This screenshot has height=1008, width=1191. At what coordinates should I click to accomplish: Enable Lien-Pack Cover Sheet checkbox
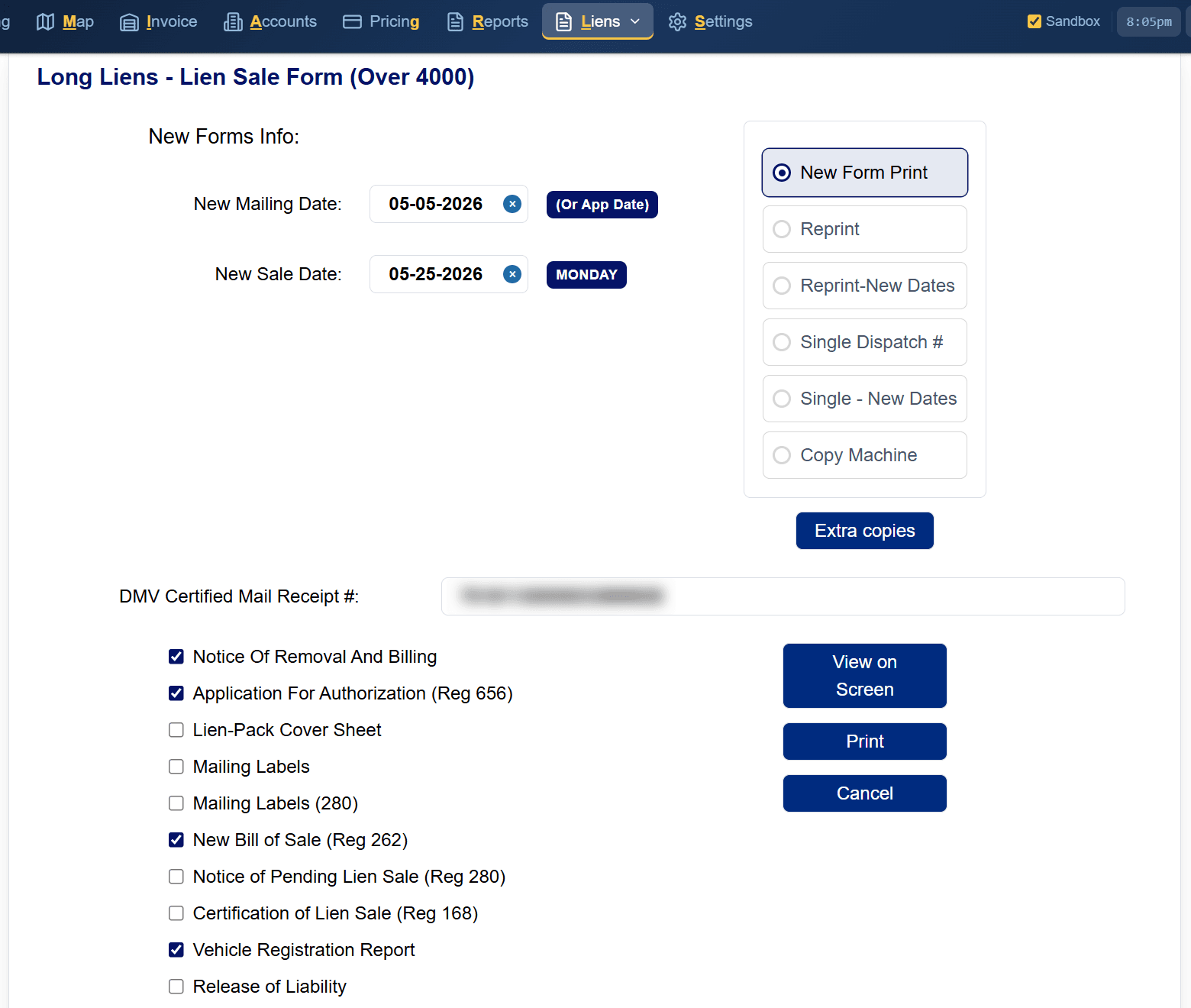176,730
